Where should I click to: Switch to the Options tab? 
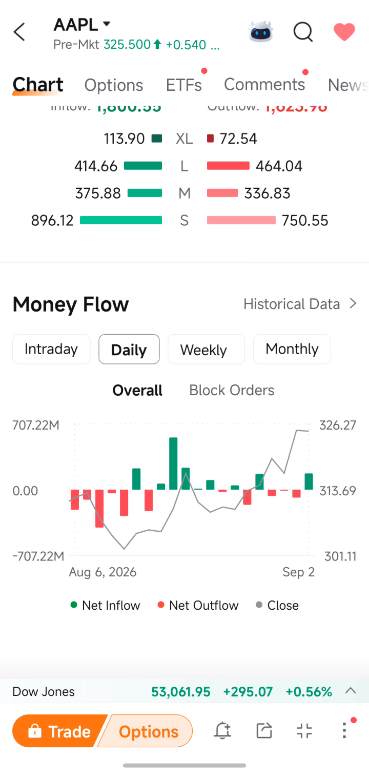click(x=114, y=85)
